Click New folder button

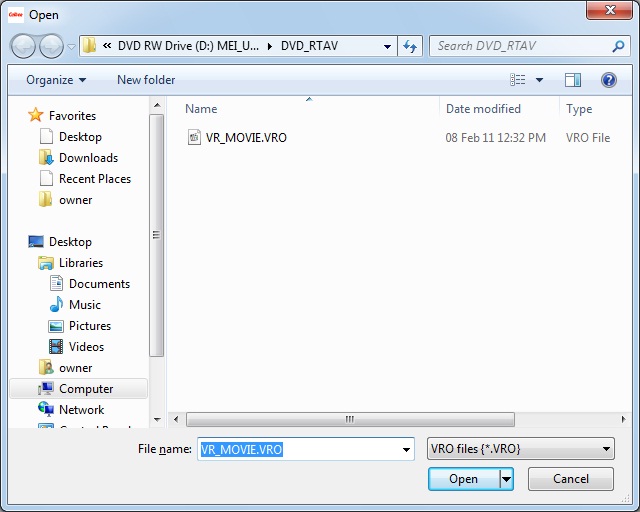(146, 80)
